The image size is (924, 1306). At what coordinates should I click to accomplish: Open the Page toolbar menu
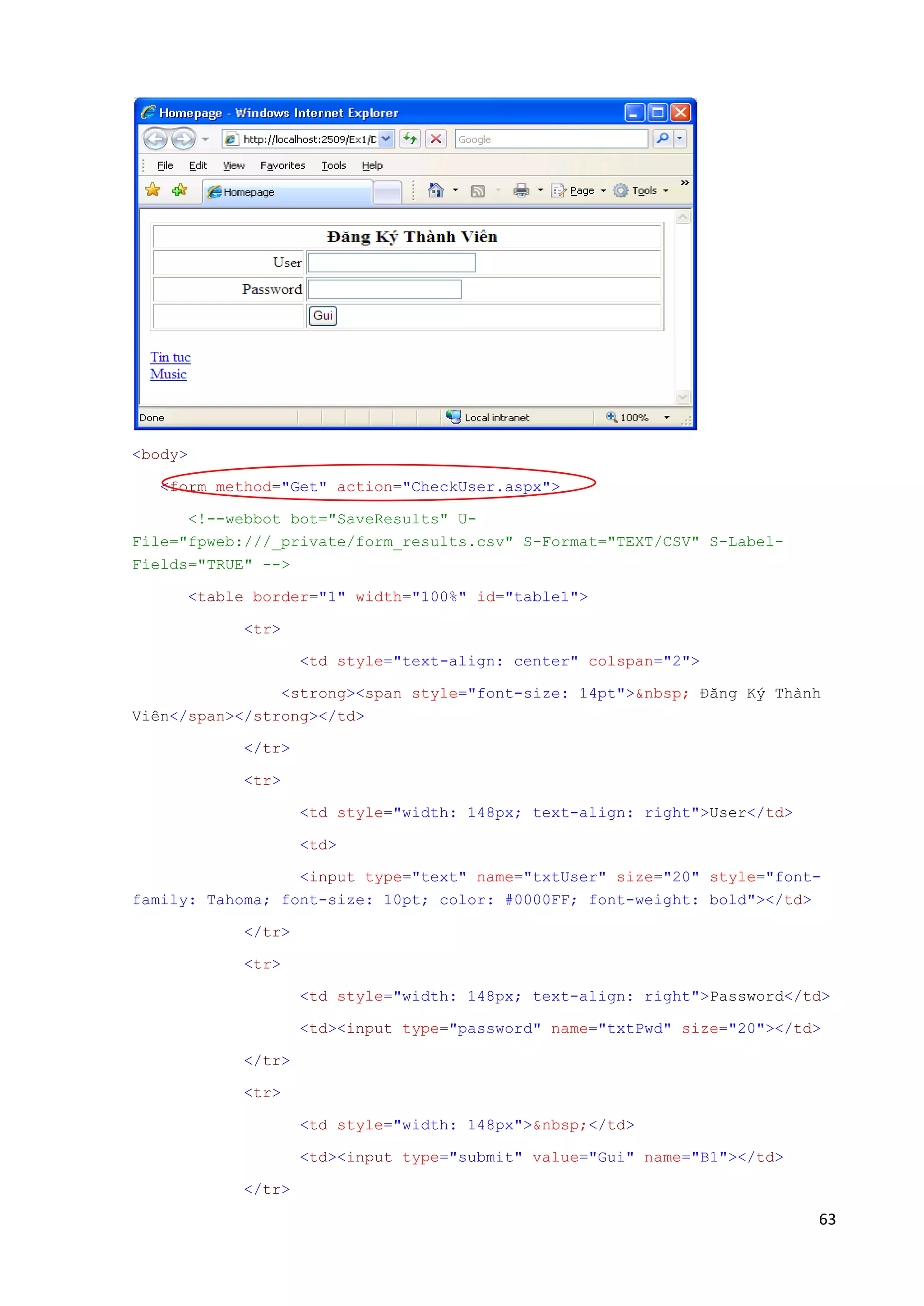[x=579, y=190]
